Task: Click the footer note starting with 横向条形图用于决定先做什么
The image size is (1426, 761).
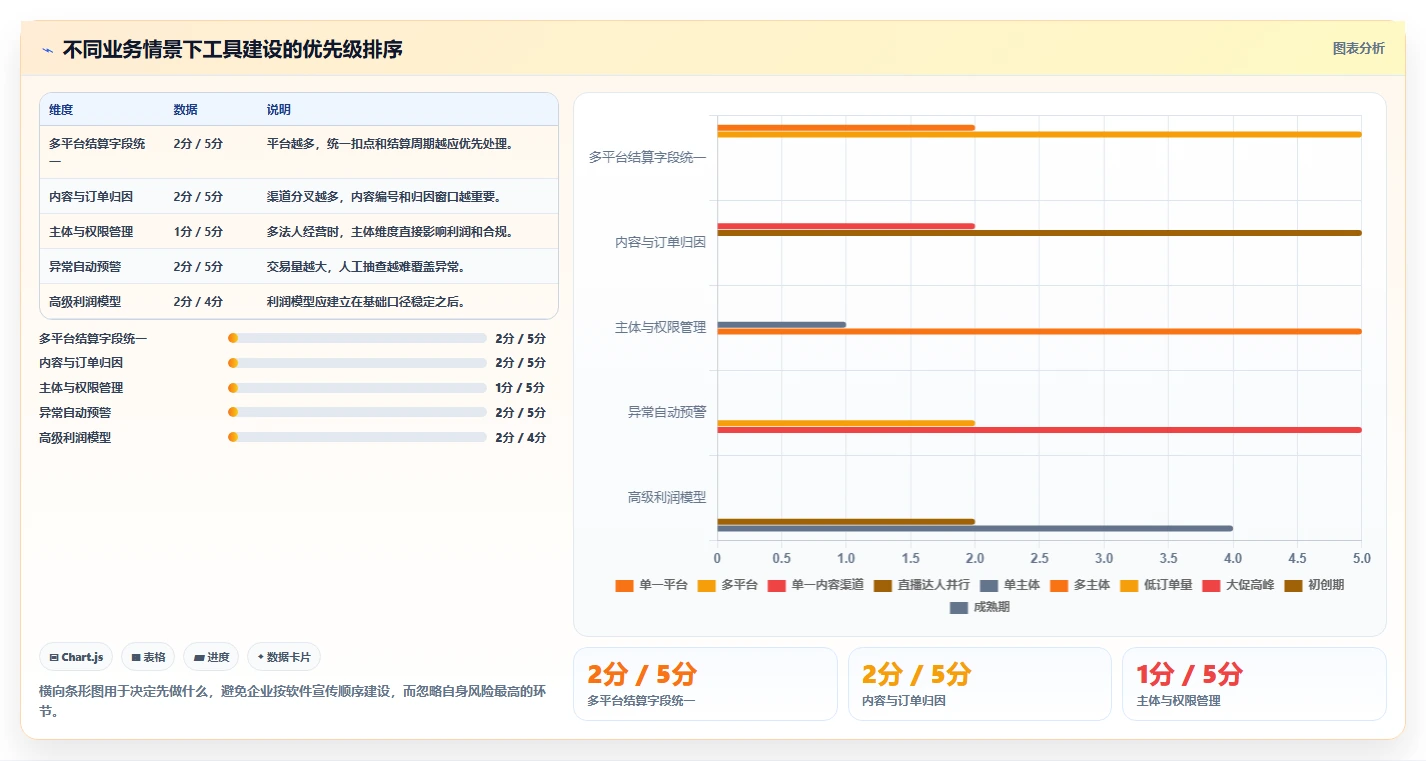Action: click(292, 701)
